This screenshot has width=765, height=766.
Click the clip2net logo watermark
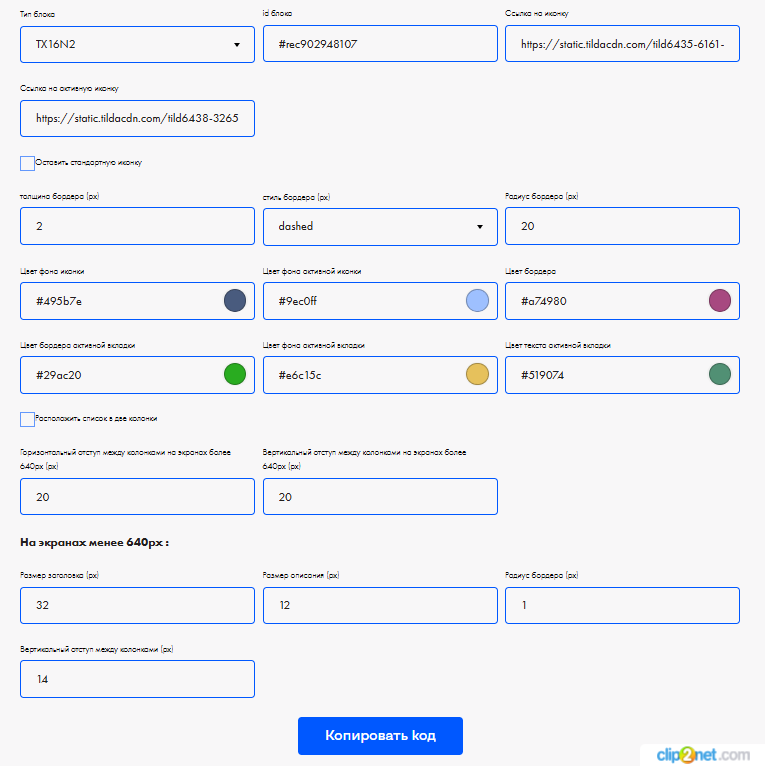tap(701, 755)
